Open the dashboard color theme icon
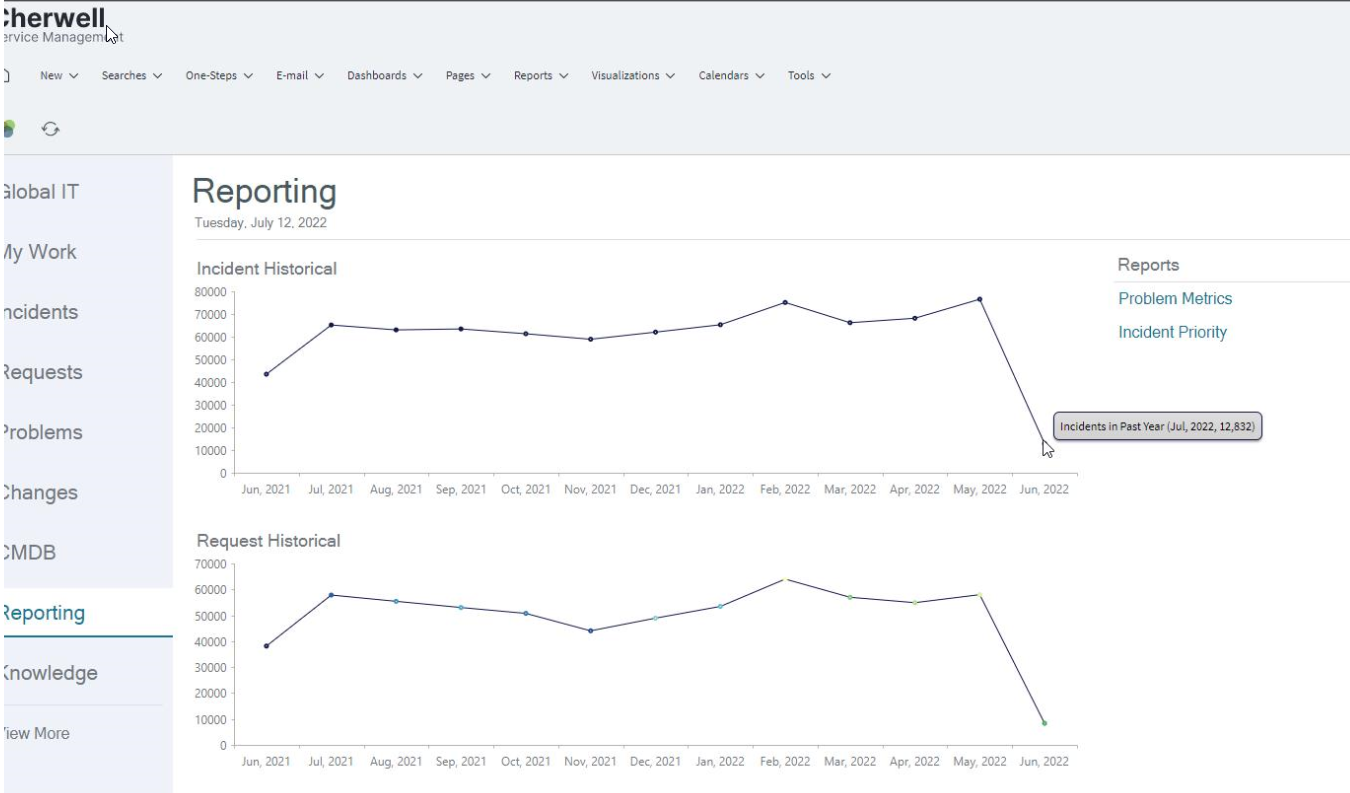 coord(9,129)
